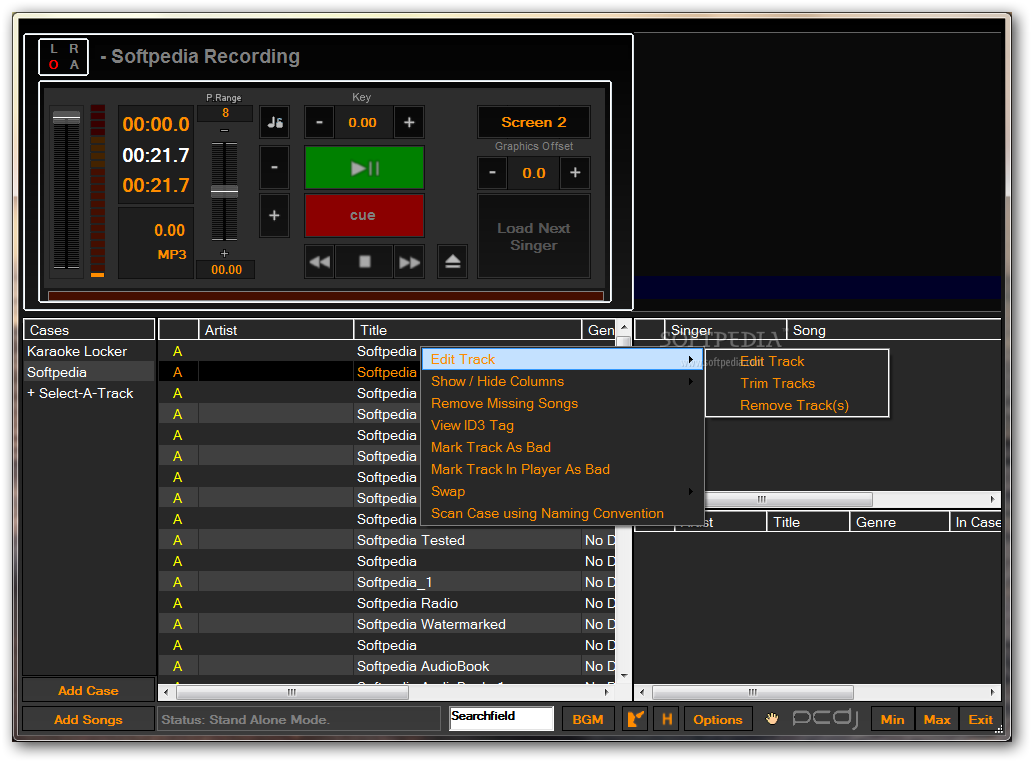Click the orange arrow icon next to BGM
The height and width of the screenshot is (762, 1032).
coord(635,719)
